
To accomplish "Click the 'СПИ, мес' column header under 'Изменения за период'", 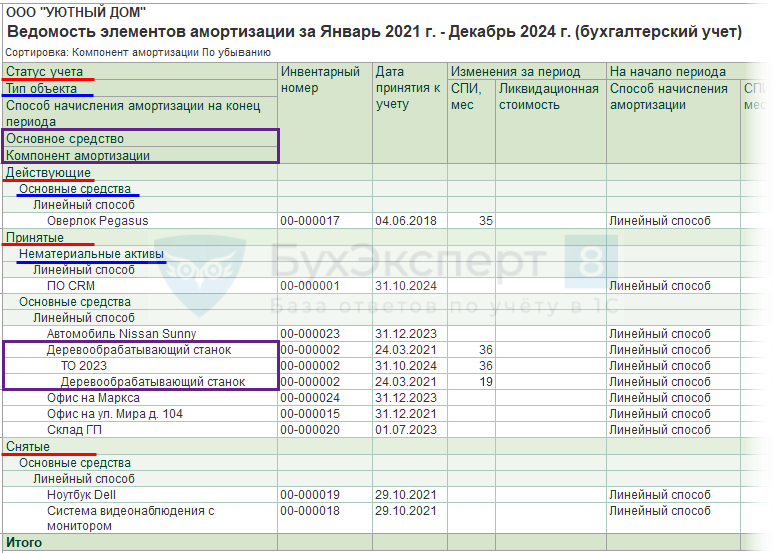I will click(x=471, y=121).
